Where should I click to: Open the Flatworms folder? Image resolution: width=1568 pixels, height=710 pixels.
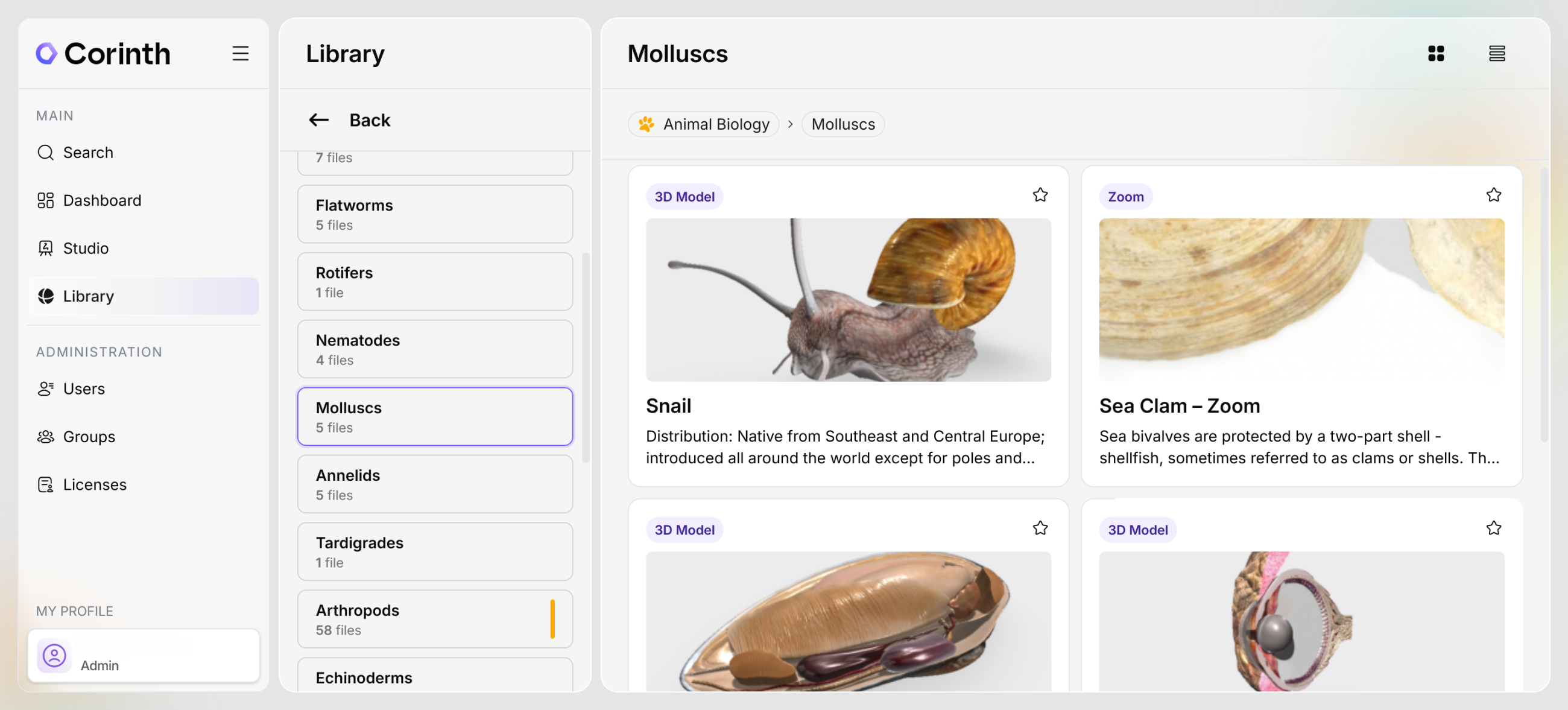(435, 214)
